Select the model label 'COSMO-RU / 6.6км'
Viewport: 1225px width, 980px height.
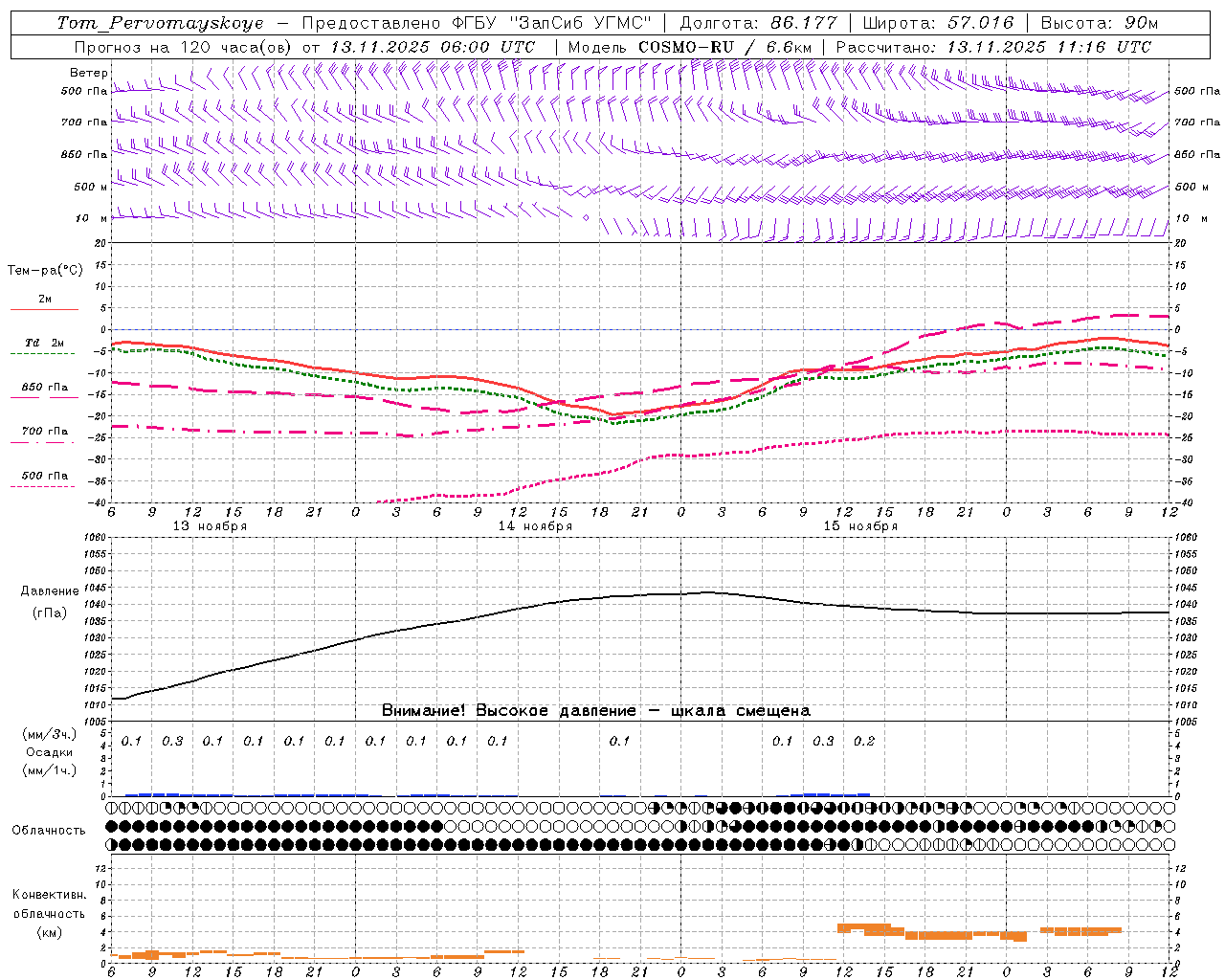point(726,47)
